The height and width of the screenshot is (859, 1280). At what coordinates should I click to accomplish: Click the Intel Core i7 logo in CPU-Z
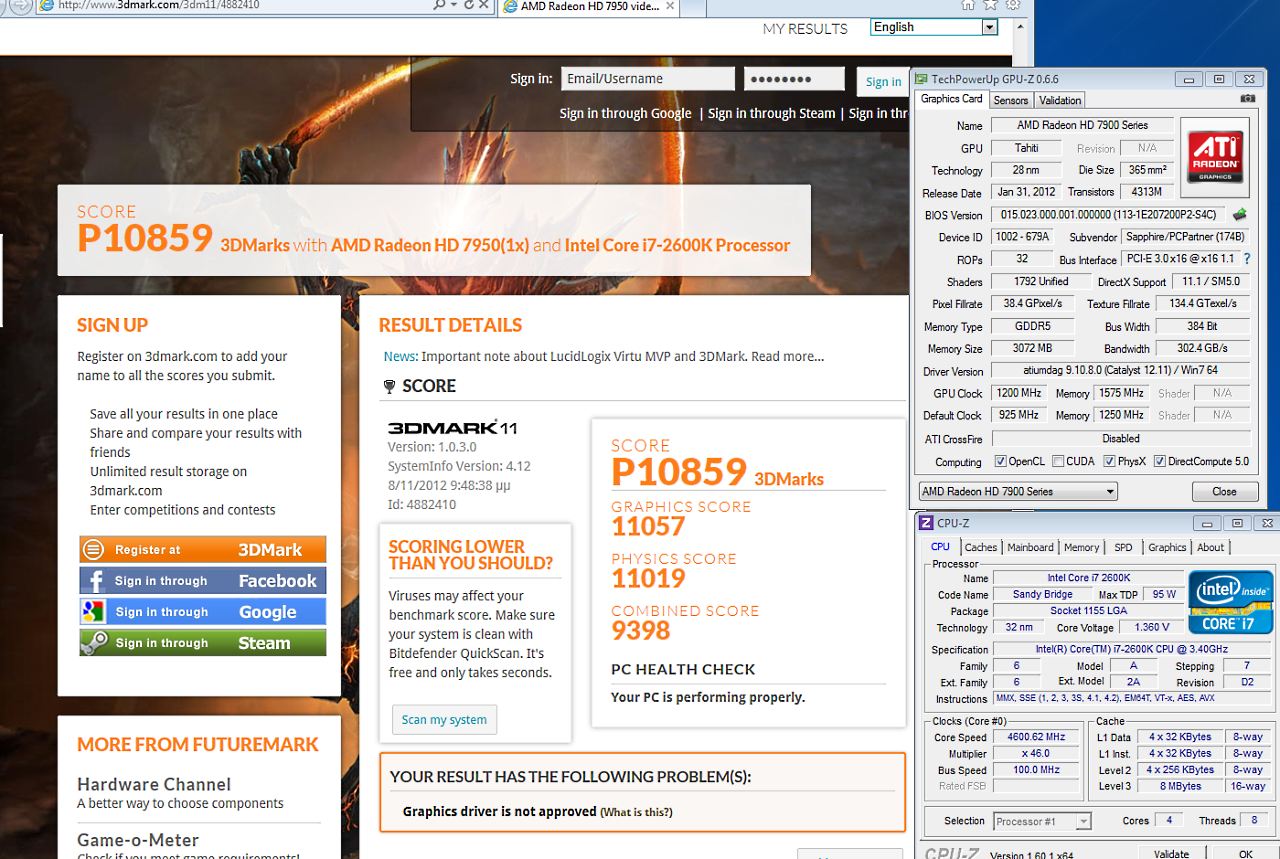coord(1229,602)
